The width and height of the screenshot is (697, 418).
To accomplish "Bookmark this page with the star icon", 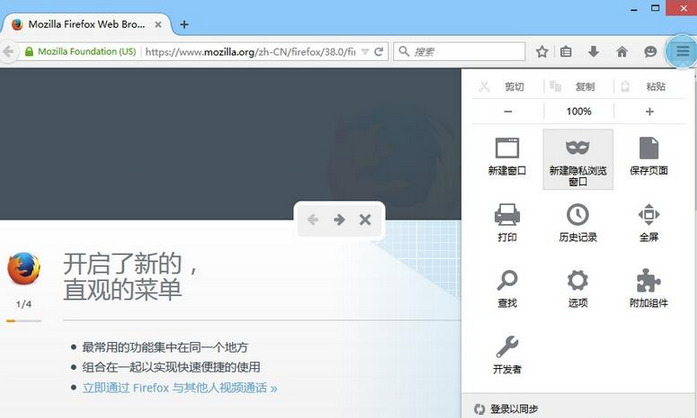I will [541, 52].
